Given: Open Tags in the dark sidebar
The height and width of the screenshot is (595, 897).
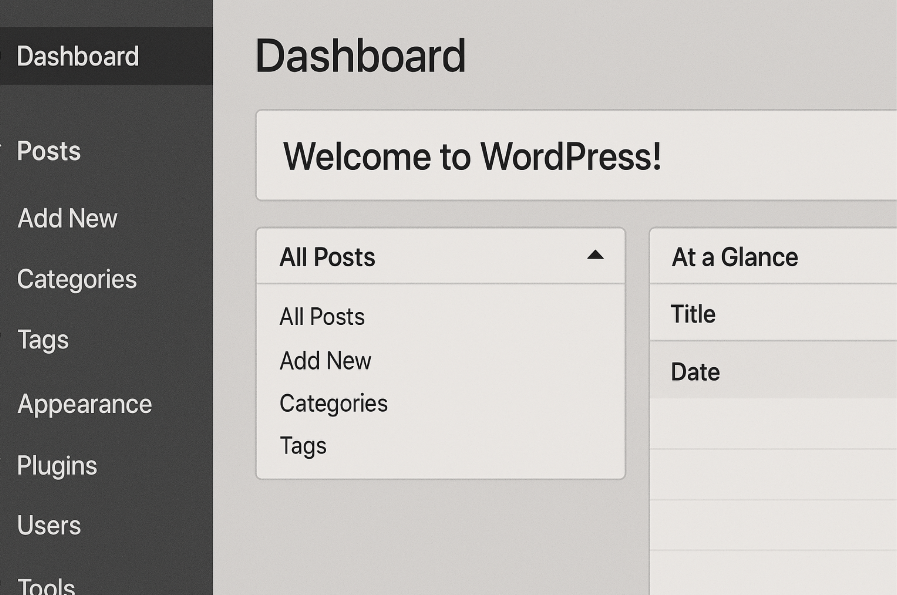Looking at the screenshot, I should [43, 340].
